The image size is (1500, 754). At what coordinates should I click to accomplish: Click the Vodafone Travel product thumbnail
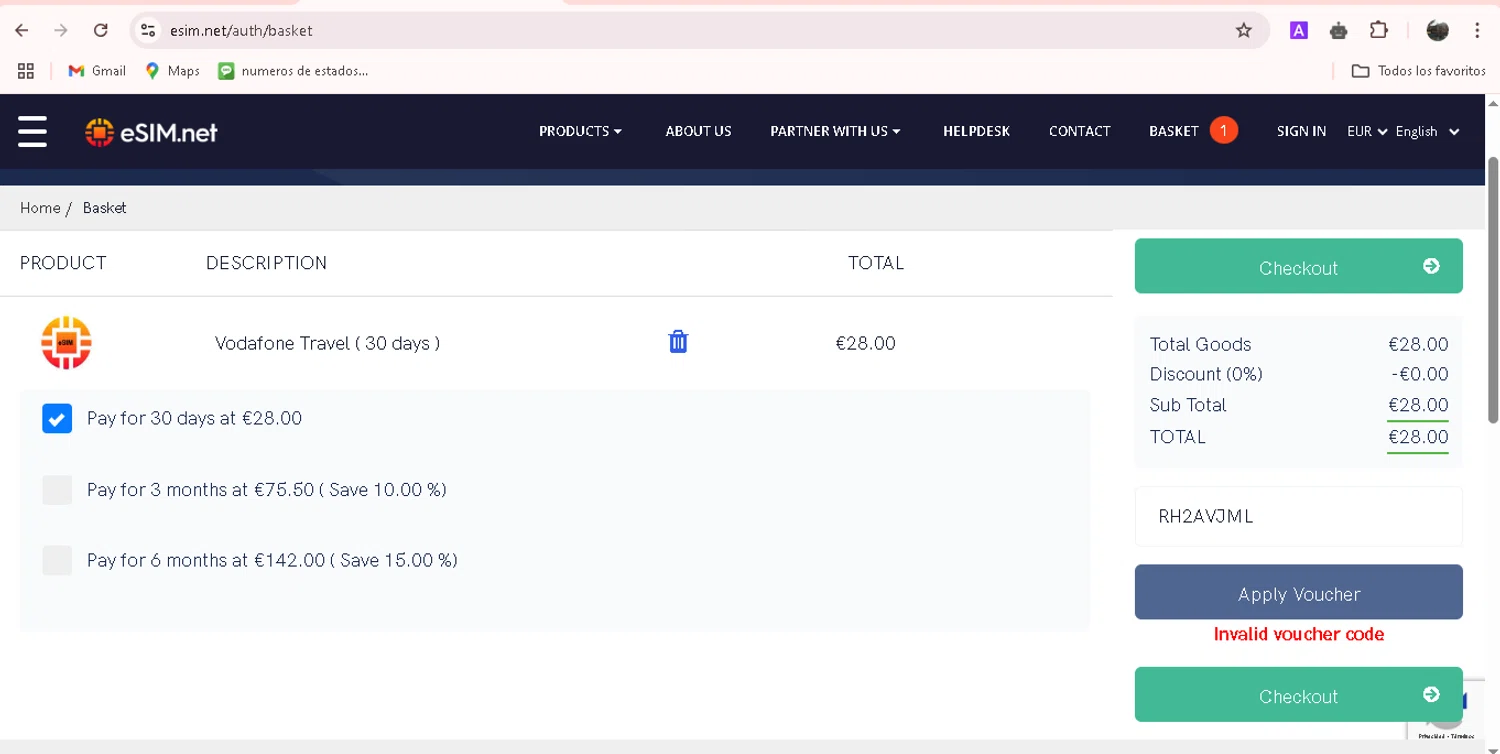click(x=66, y=343)
